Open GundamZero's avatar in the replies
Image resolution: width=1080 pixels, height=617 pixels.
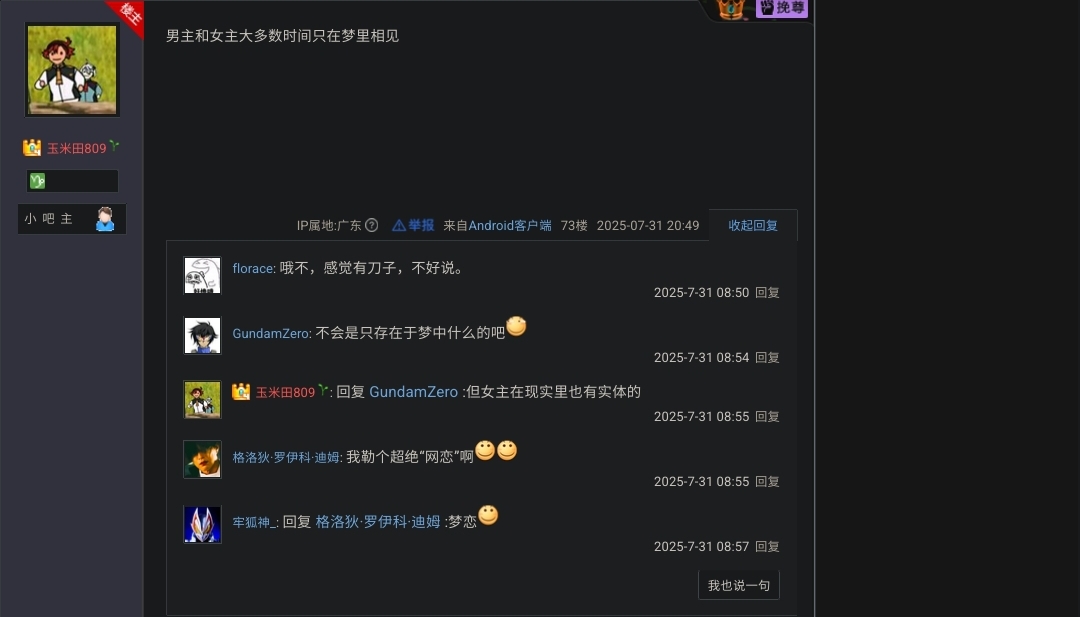(202, 335)
